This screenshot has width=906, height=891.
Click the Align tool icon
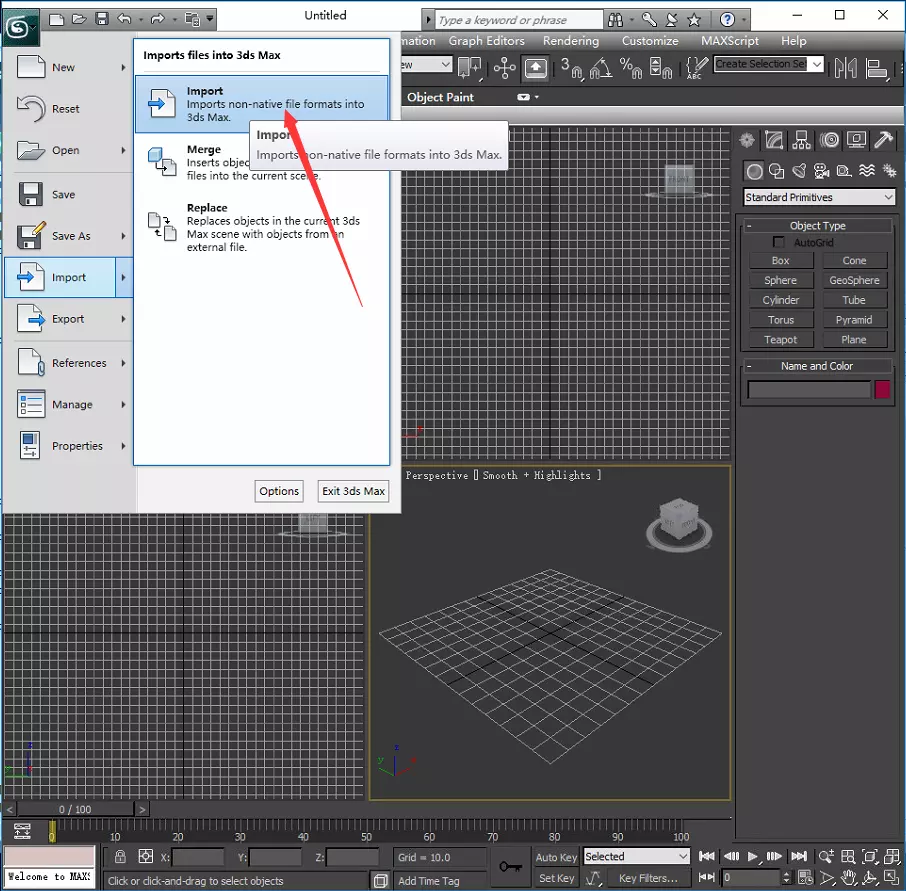point(877,68)
